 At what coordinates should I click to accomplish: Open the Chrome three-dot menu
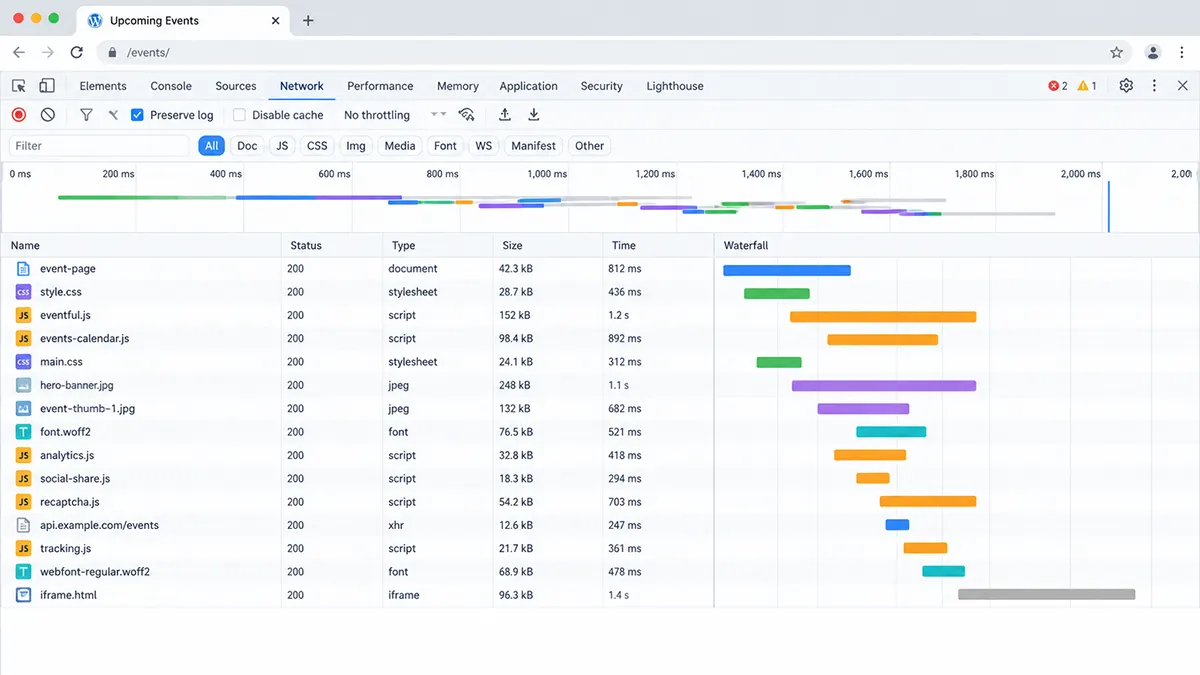pyautogui.click(x=1181, y=52)
